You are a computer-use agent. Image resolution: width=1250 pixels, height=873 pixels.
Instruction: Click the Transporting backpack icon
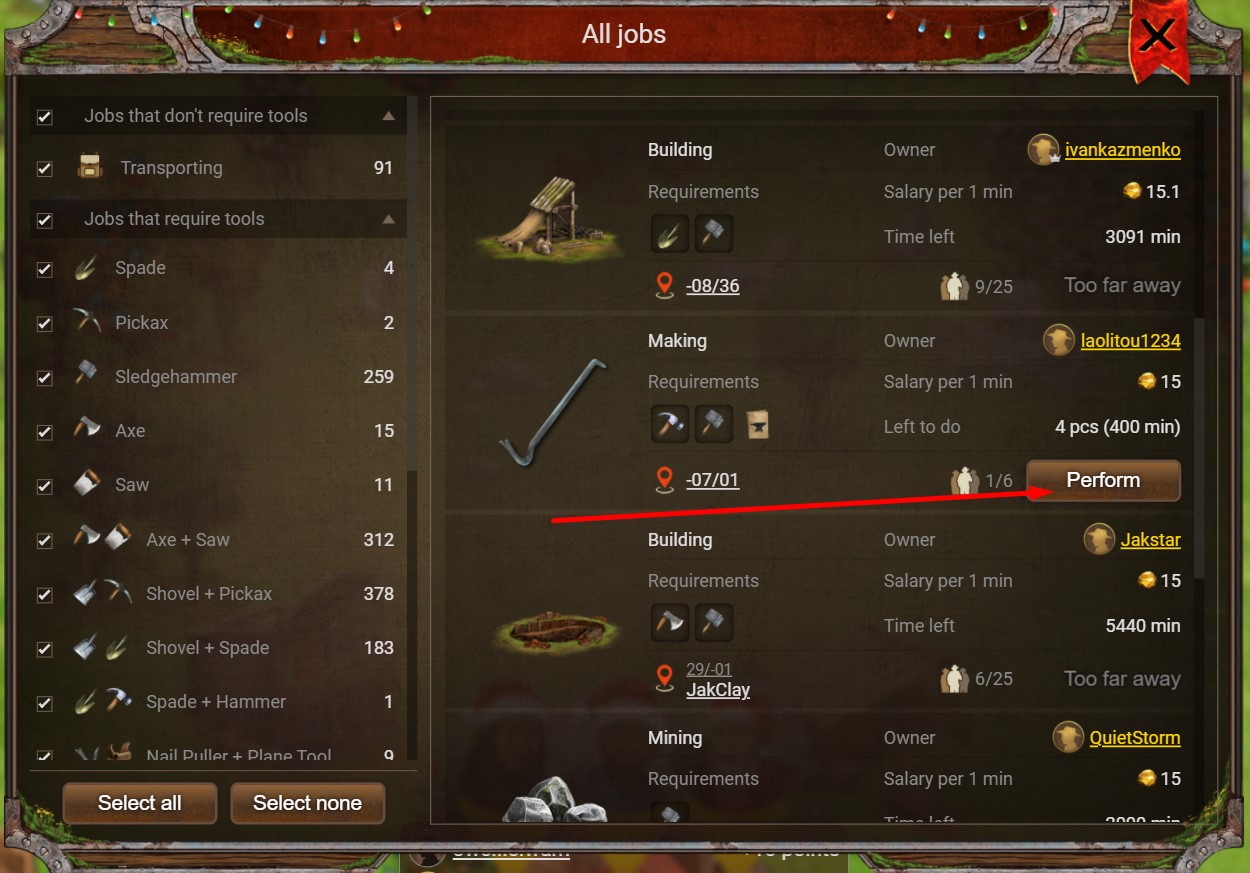(90, 167)
